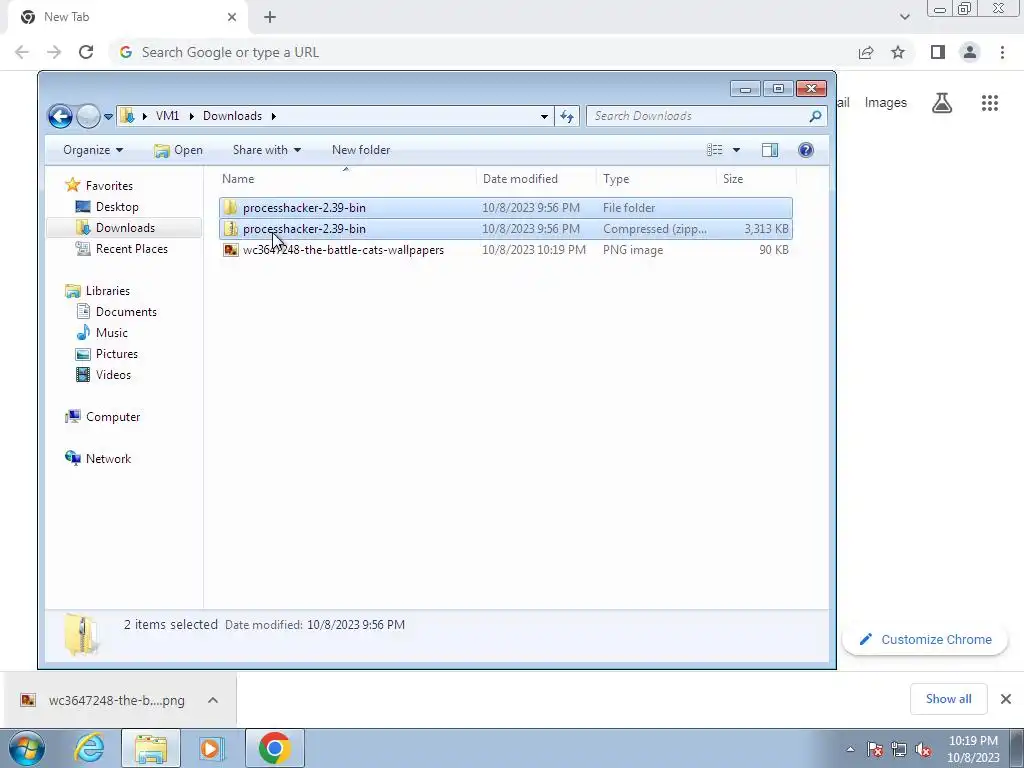Open Chrome three-dot menu

[x=1002, y=52]
